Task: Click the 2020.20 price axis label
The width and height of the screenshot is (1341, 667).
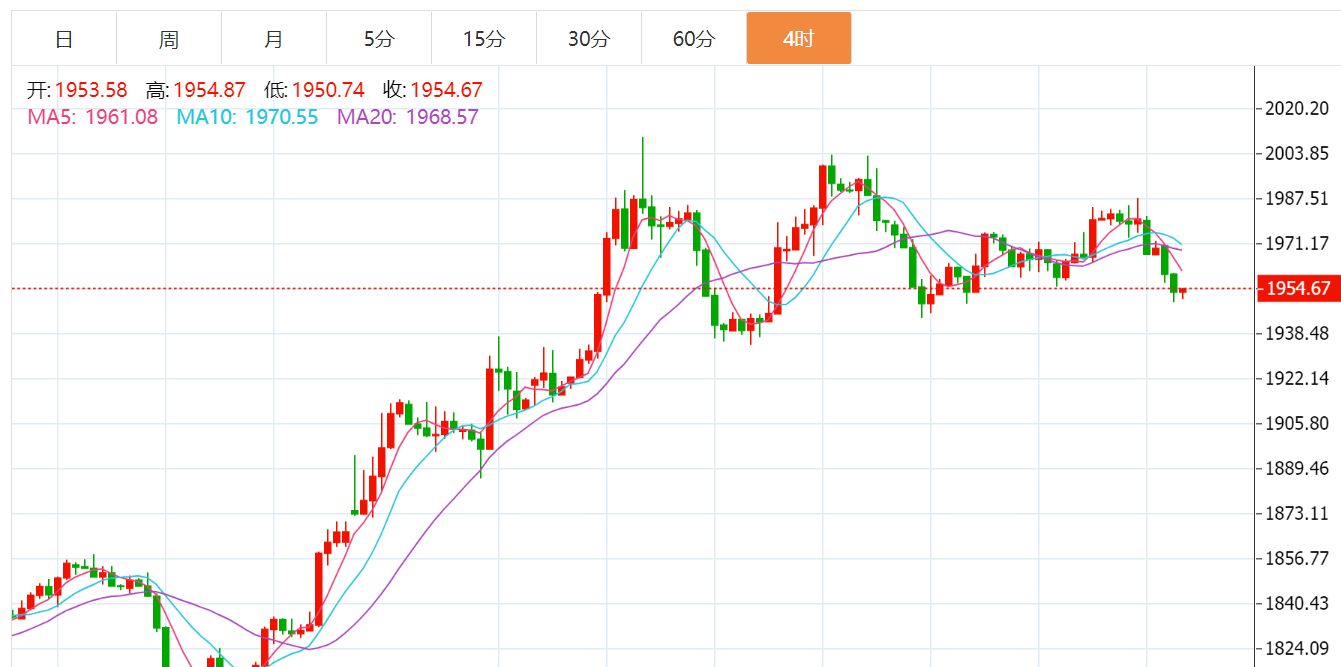Action: coord(1298,108)
